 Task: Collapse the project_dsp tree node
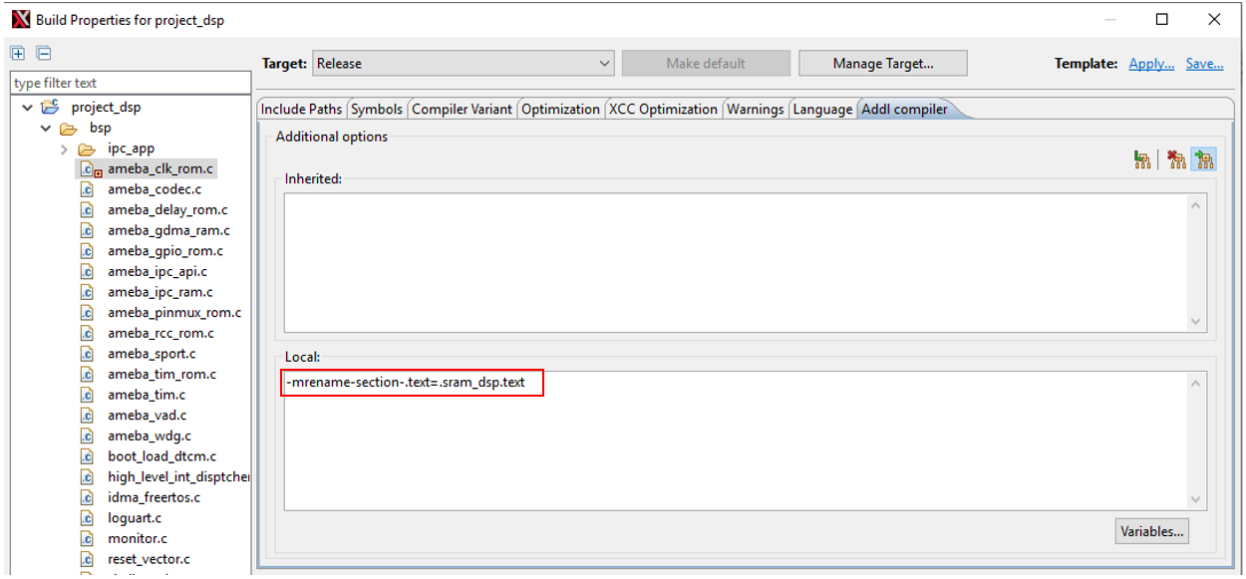point(27,108)
